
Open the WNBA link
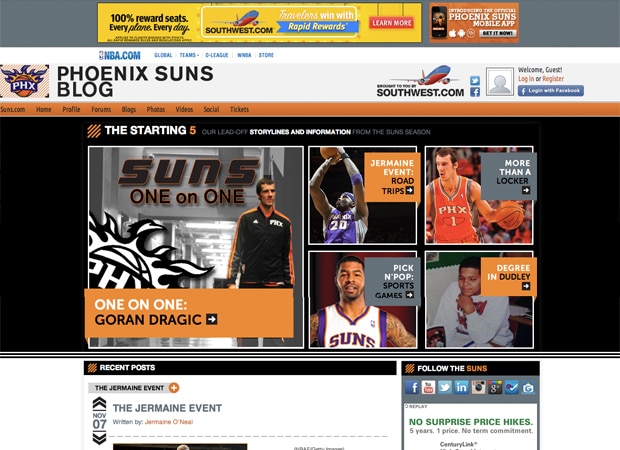click(x=244, y=55)
